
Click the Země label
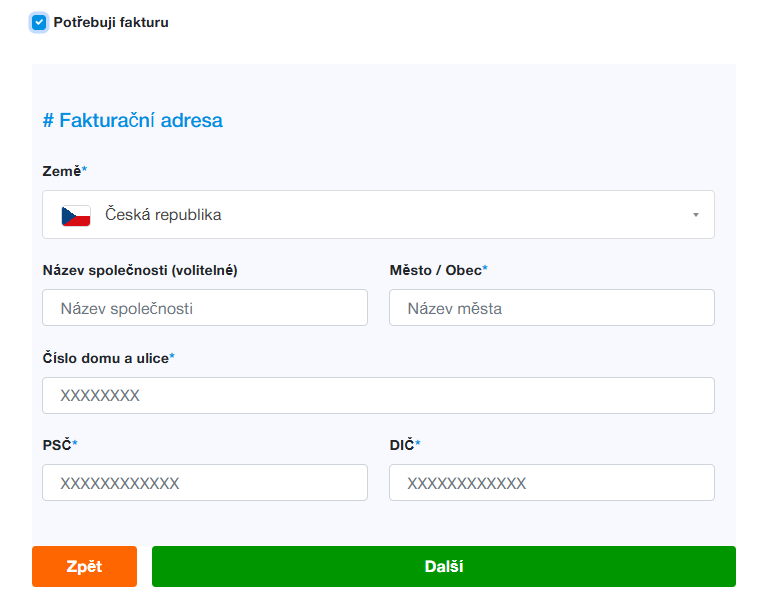pyautogui.click(x=65, y=171)
